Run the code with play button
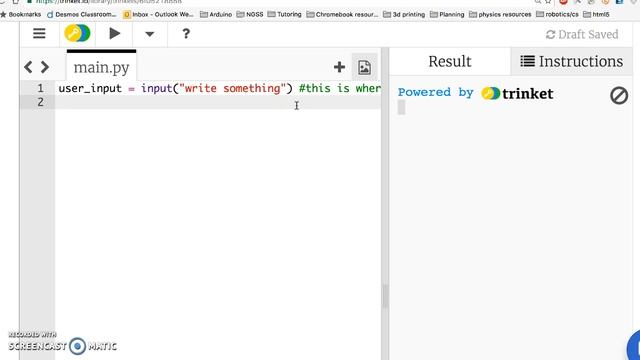Image resolution: width=640 pixels, height=360 pixels. pos(115,33)
